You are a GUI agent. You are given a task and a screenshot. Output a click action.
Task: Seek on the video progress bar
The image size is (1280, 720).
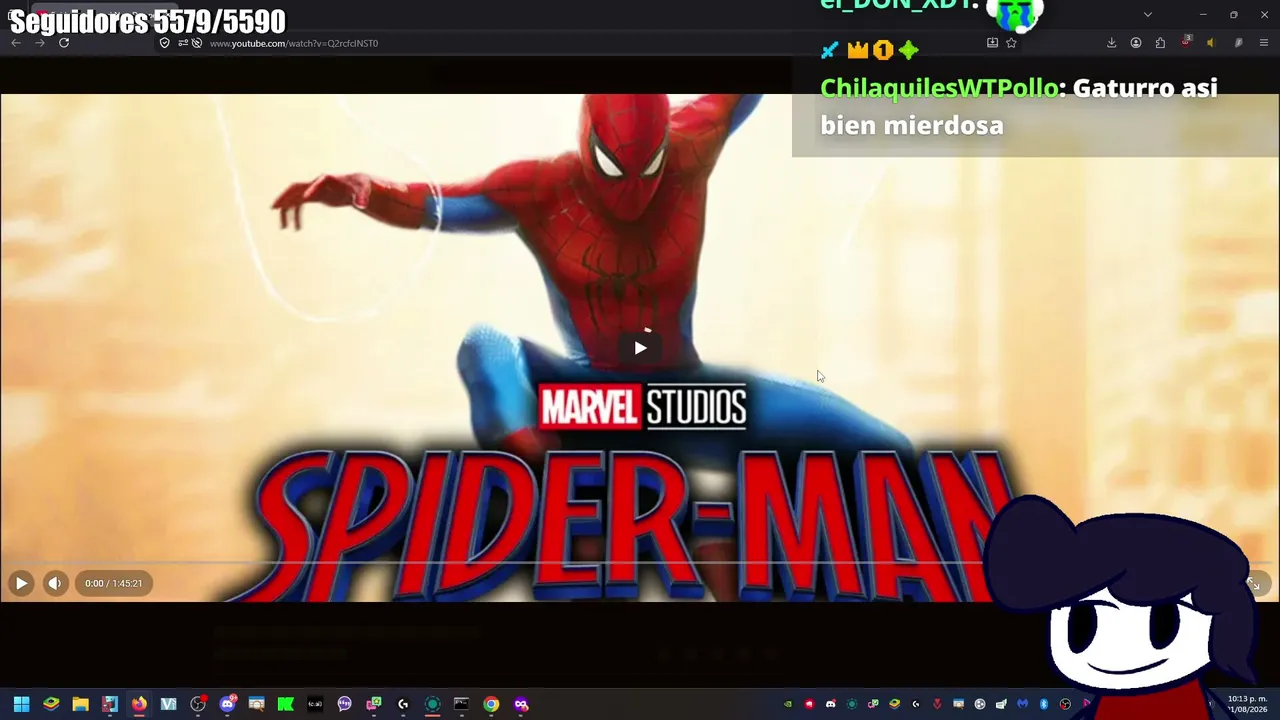640,563
